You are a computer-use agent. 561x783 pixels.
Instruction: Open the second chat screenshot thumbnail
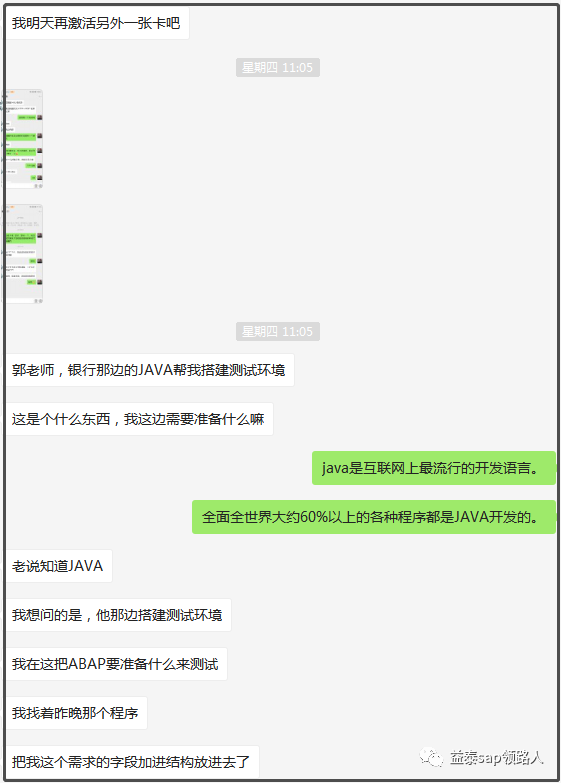(x=24, y=254)
